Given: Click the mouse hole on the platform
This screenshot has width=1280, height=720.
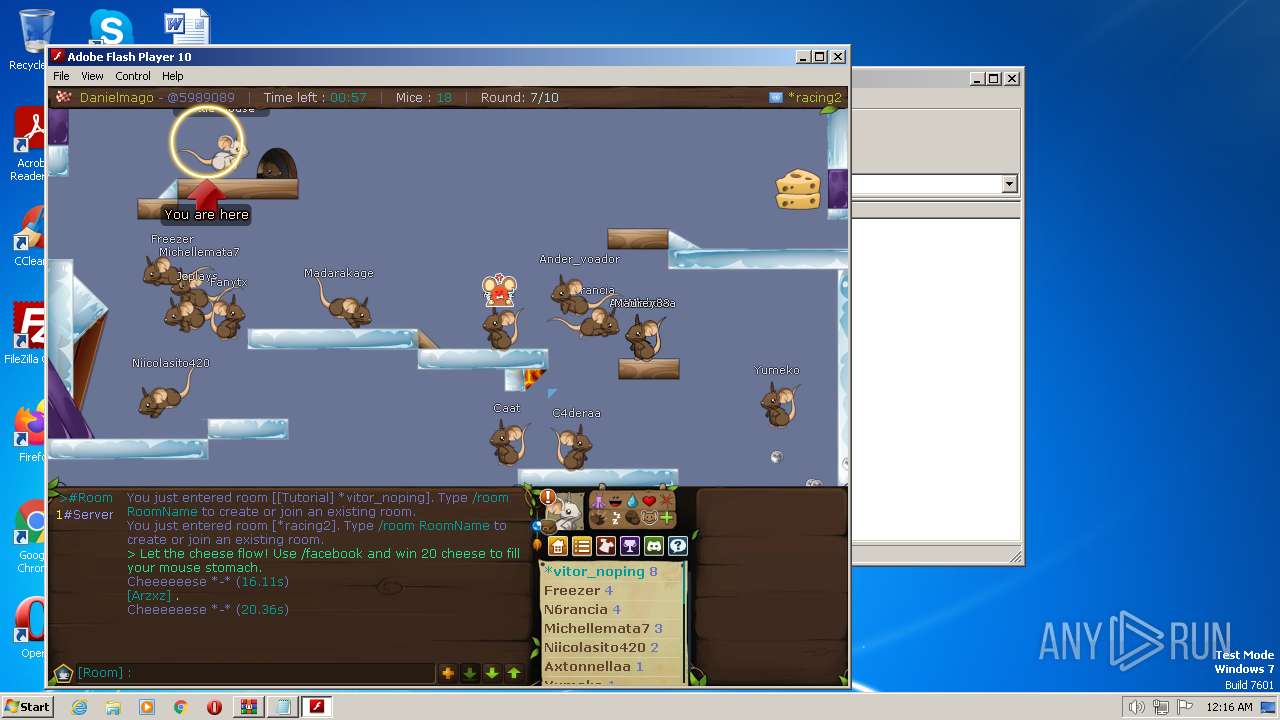Looking at the screenshot, I should [277, 164].
